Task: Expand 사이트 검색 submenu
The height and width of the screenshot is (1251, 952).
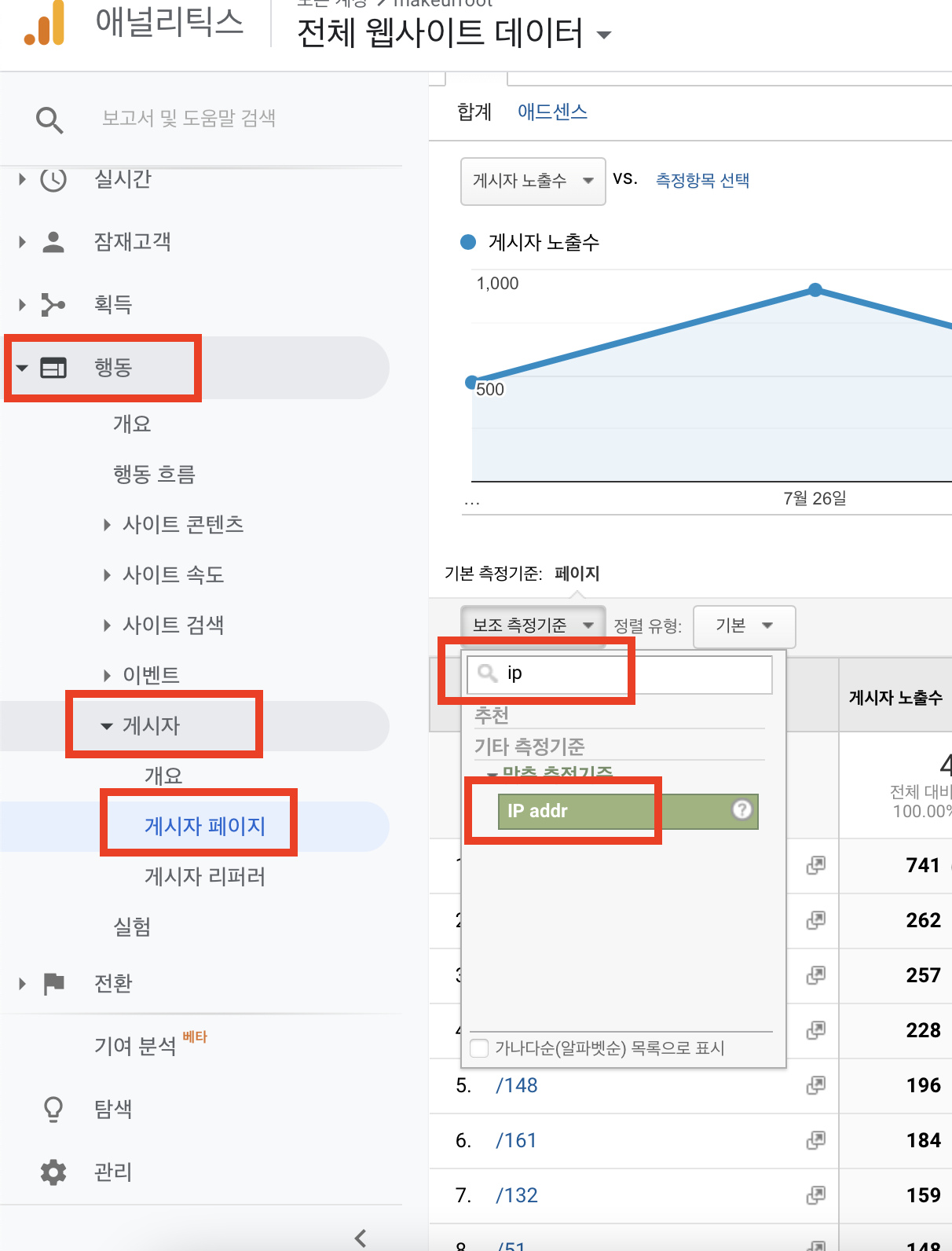Action: coord(107,625)
